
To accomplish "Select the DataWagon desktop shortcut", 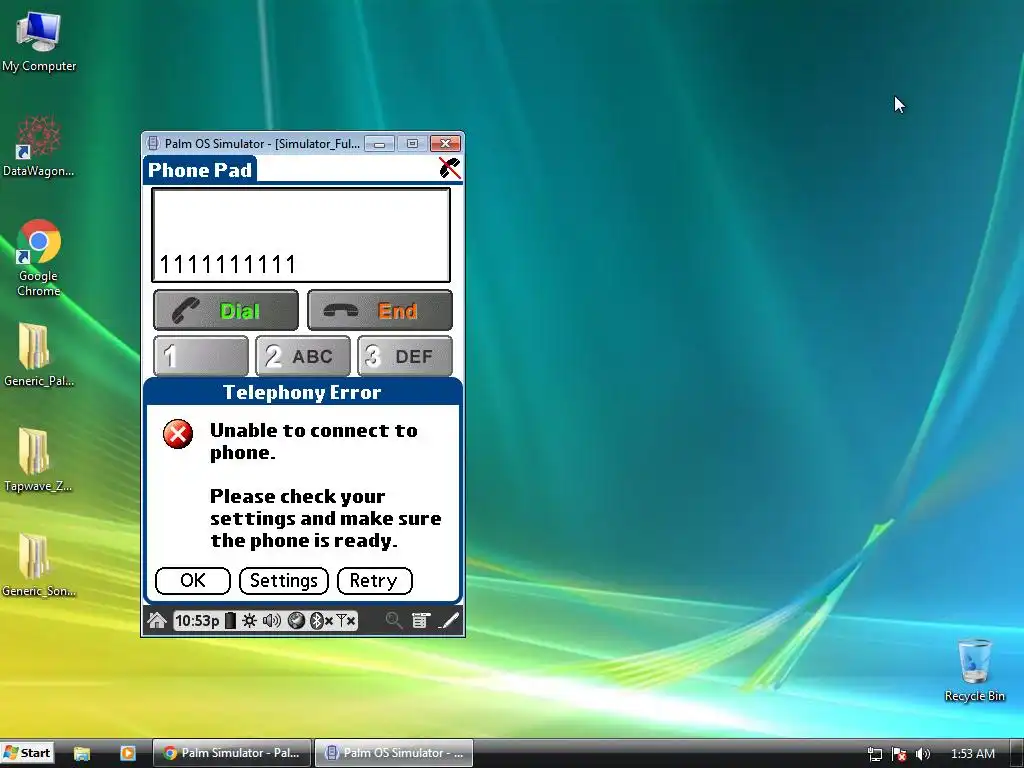I will click(39, 146).
